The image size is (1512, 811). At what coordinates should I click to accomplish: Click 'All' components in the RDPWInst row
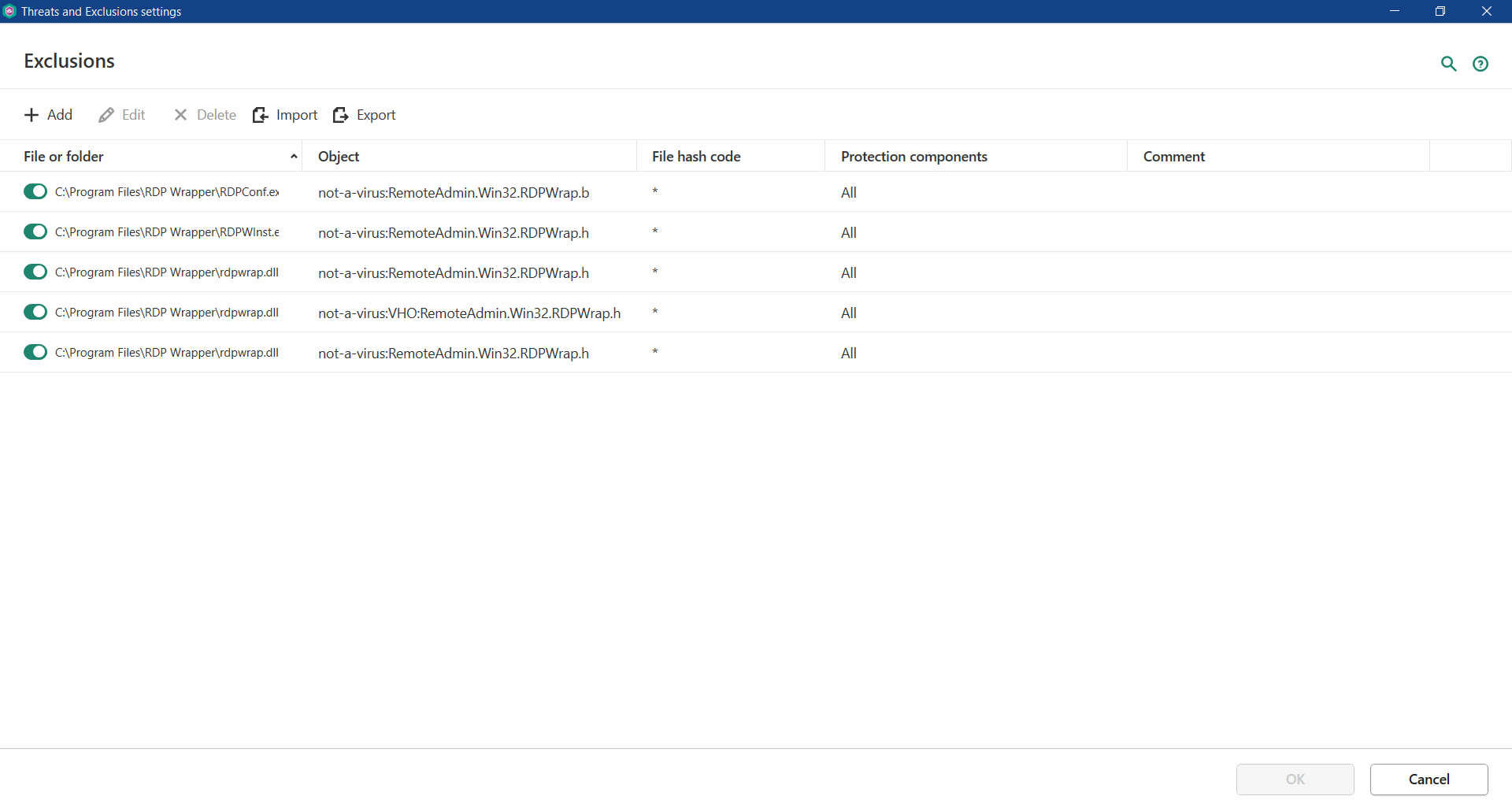(x=849, y=232)
